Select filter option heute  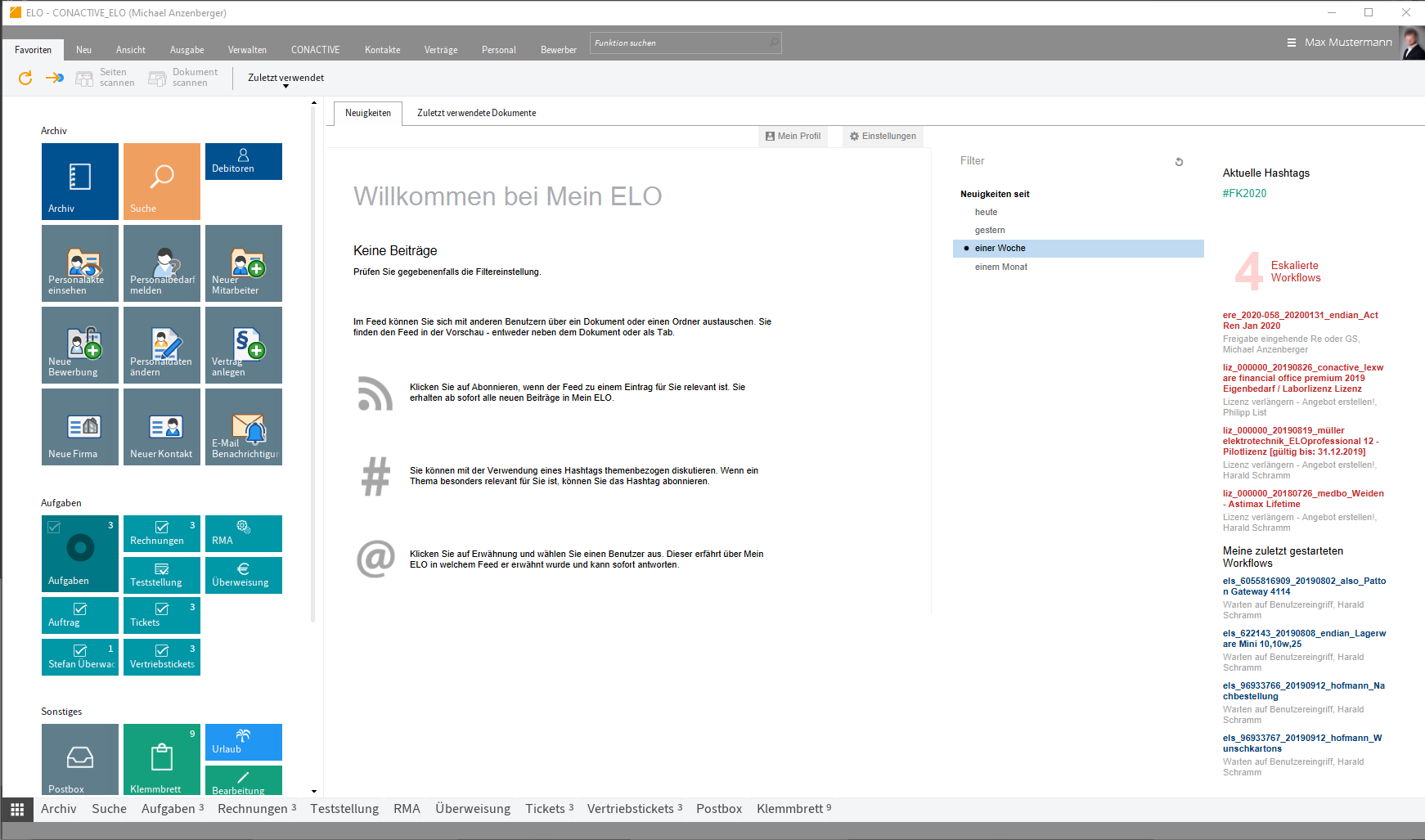[x=986, y=212]
